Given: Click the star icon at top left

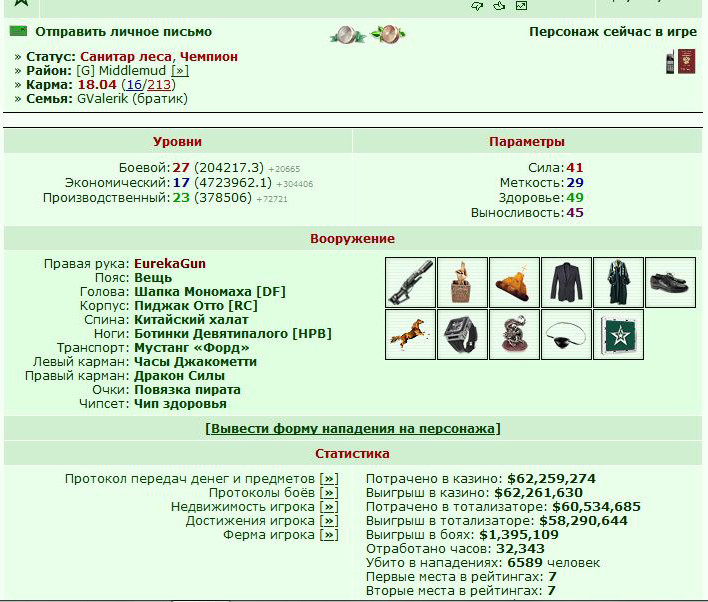Looking at the screenshot, I should pos(21,4).
